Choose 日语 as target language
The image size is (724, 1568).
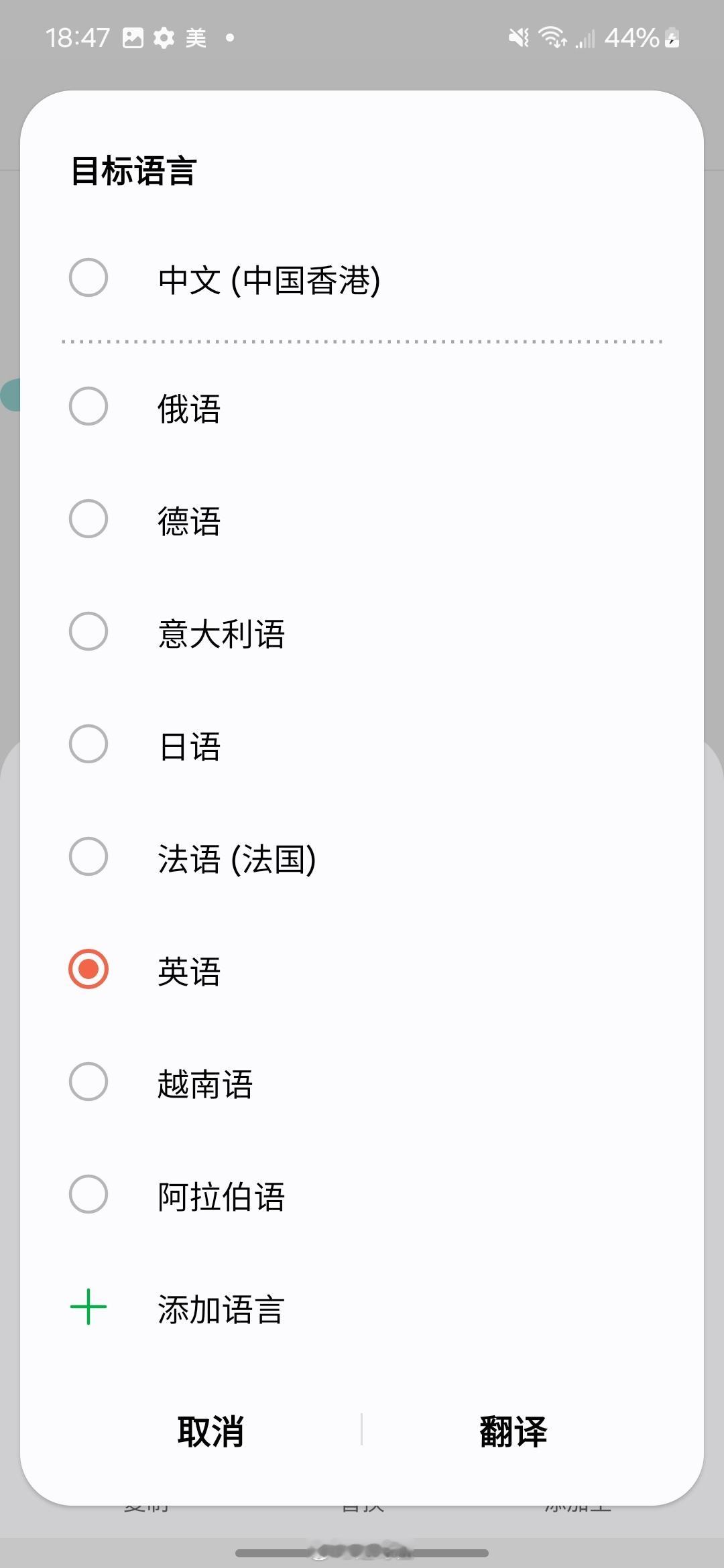tap(362, 744)
